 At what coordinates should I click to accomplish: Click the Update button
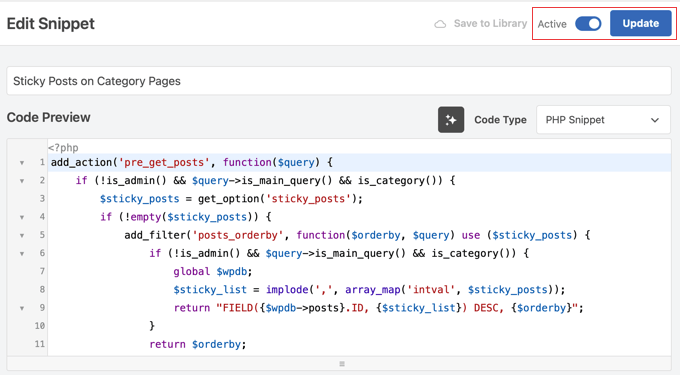641,23
